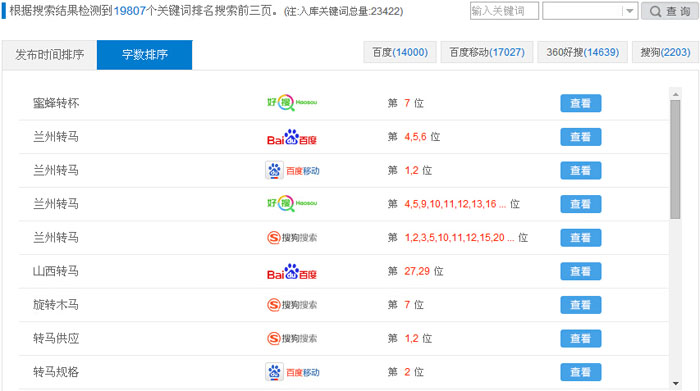This screenshot has width=700, height=391.
Task: Click 查看 for 兰州转马 Haosou row
Action: coord(581,204)
